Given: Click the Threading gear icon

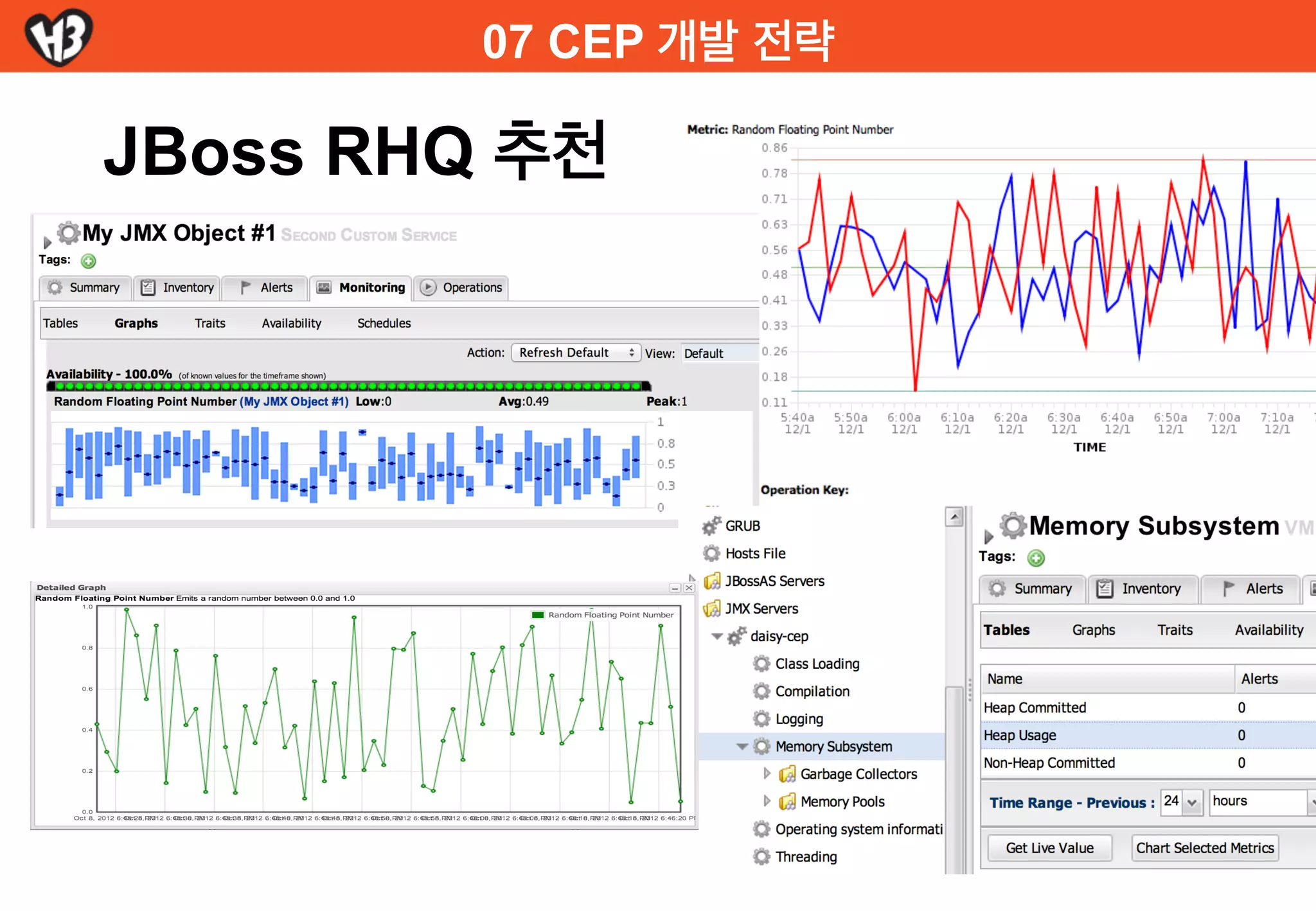Looking at the screenshot, I should [761, 857].
